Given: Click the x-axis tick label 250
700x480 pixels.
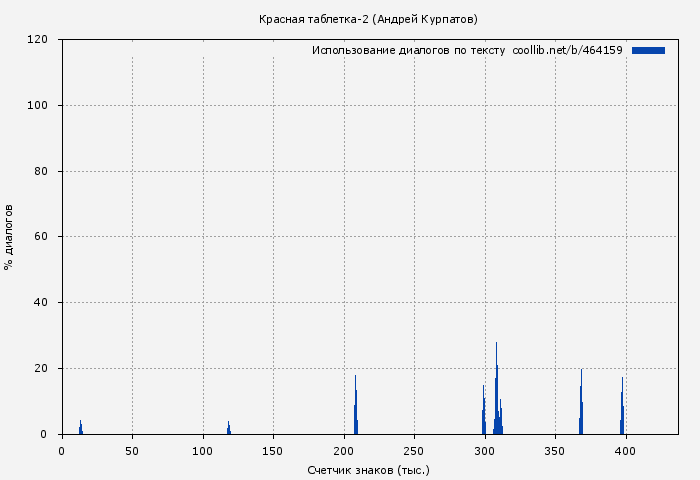Looking at the screenshot, I should [414, 451].
